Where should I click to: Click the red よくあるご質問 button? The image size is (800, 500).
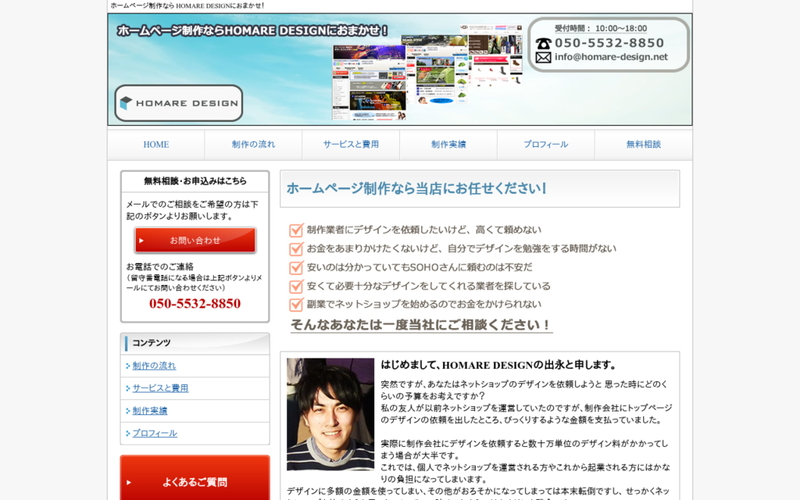pos(195,480)
